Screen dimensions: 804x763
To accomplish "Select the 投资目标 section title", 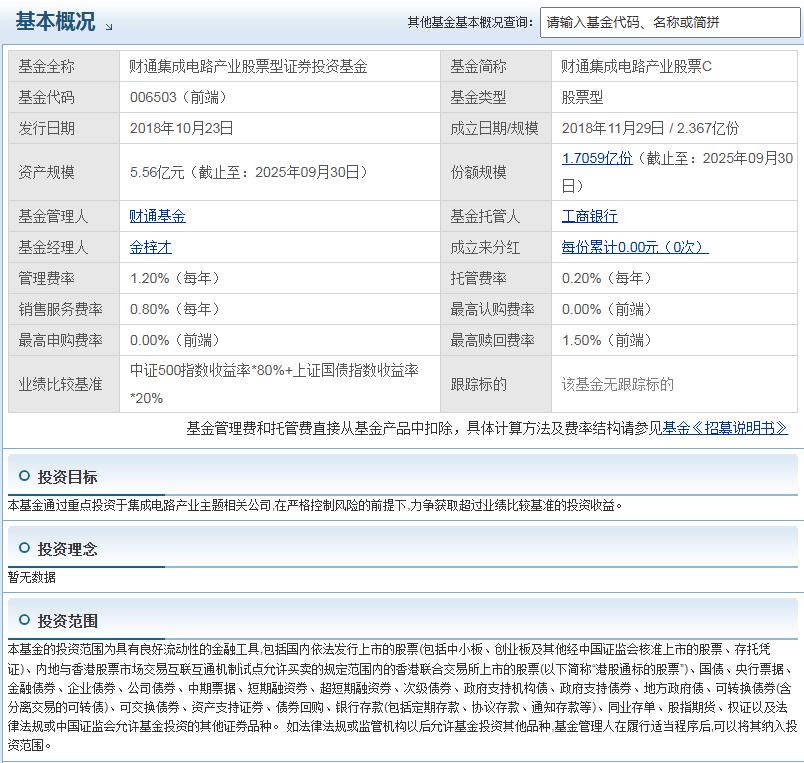I will pos(67,477).
